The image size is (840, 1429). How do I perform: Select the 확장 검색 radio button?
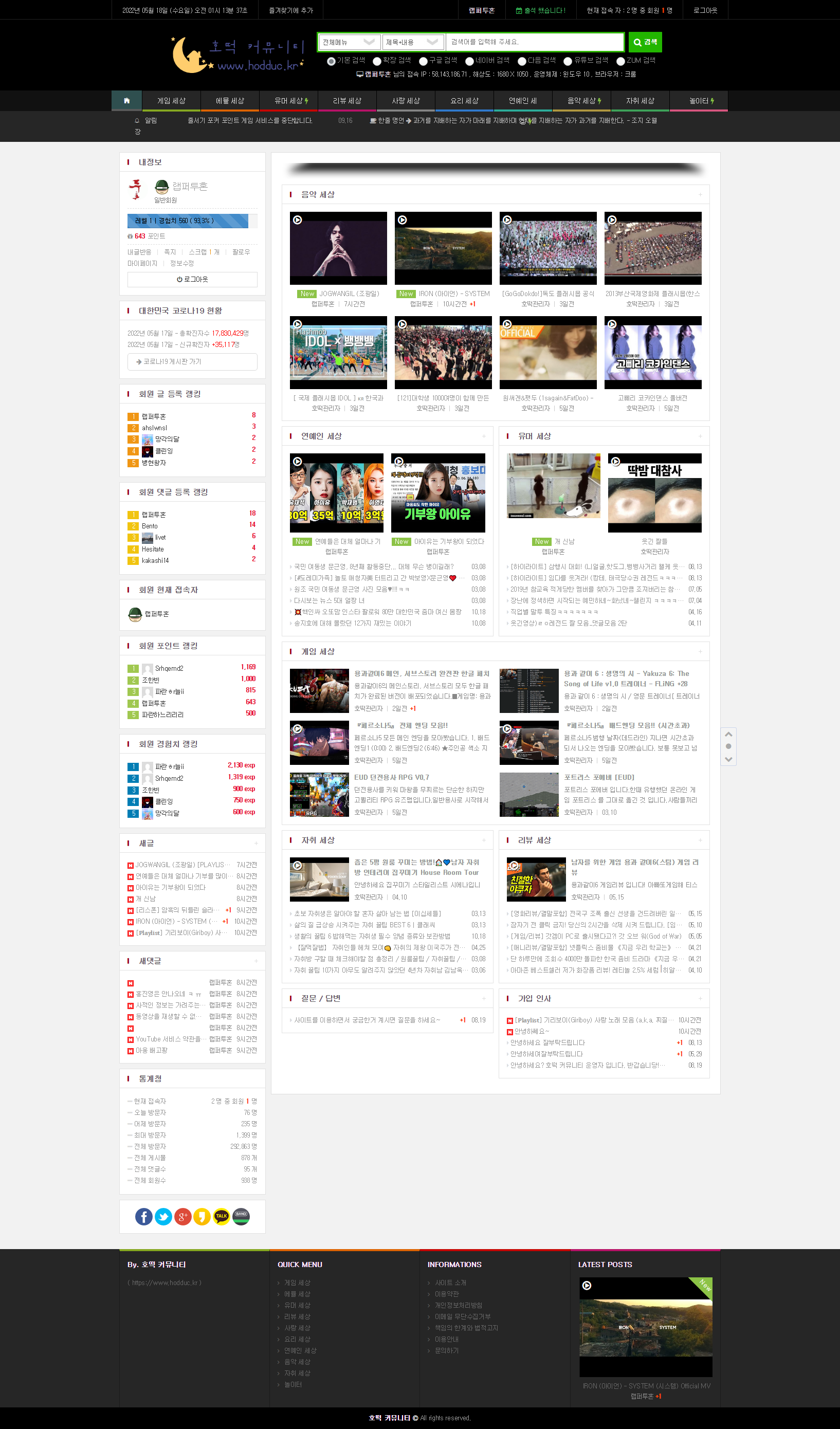click(377, 61)
